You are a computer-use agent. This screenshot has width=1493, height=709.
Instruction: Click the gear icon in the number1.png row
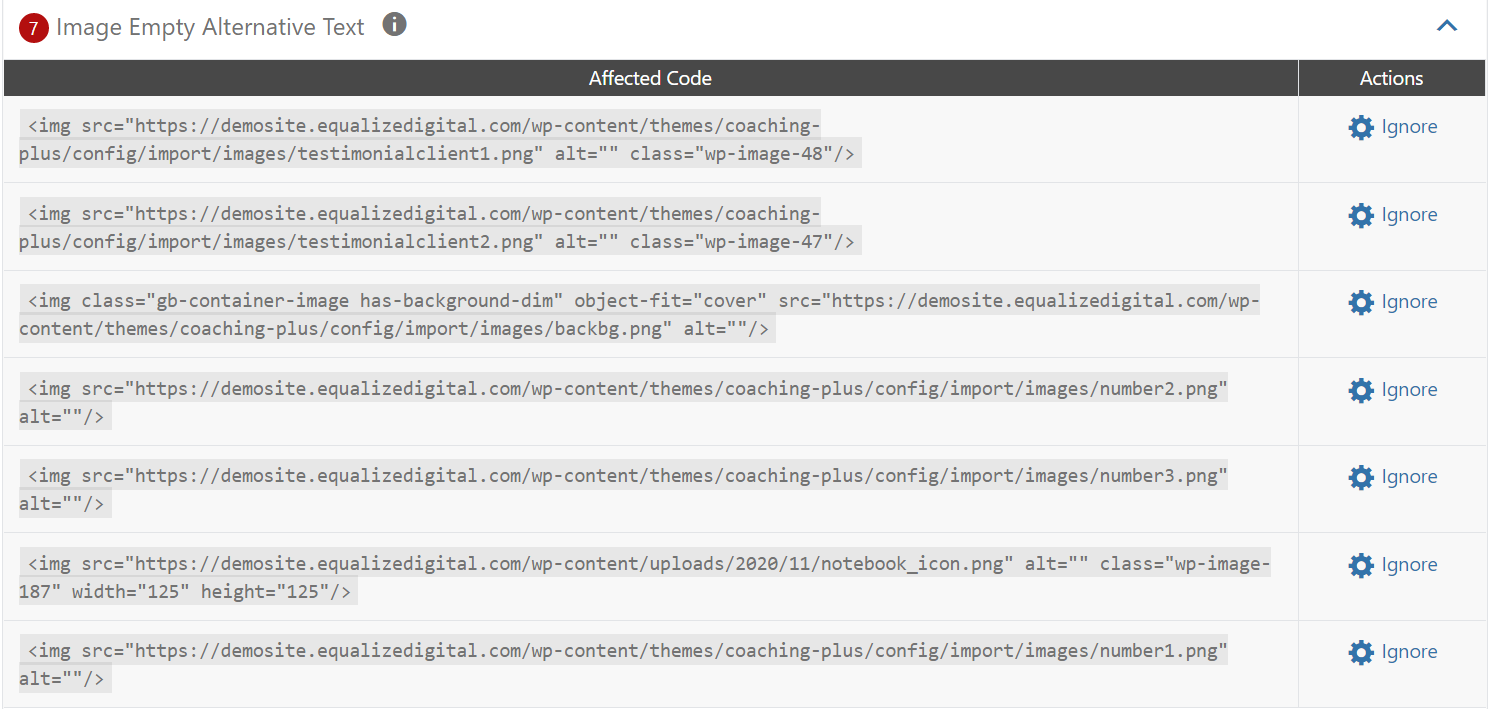pos(1361,652)
